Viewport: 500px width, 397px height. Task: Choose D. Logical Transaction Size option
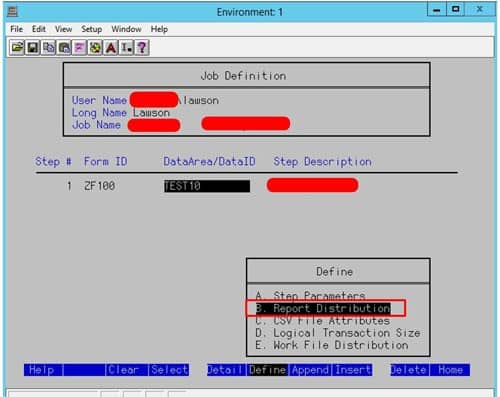pyautogui.click(x=337, y=333)
